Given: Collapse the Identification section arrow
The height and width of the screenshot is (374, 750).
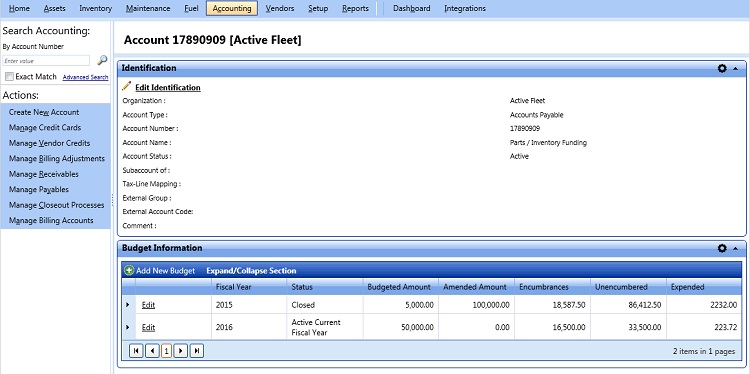Looking at the screenshot, I should (x=735, y=69).
